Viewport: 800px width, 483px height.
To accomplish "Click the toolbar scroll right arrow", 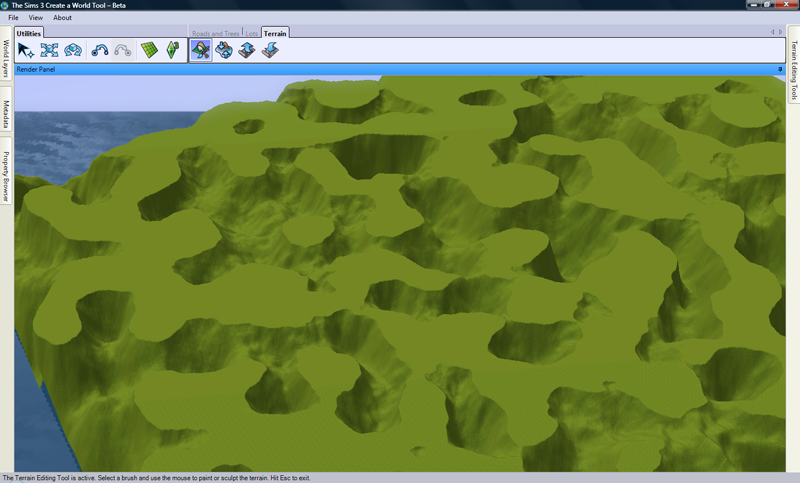I will click(x=780, y=32).
